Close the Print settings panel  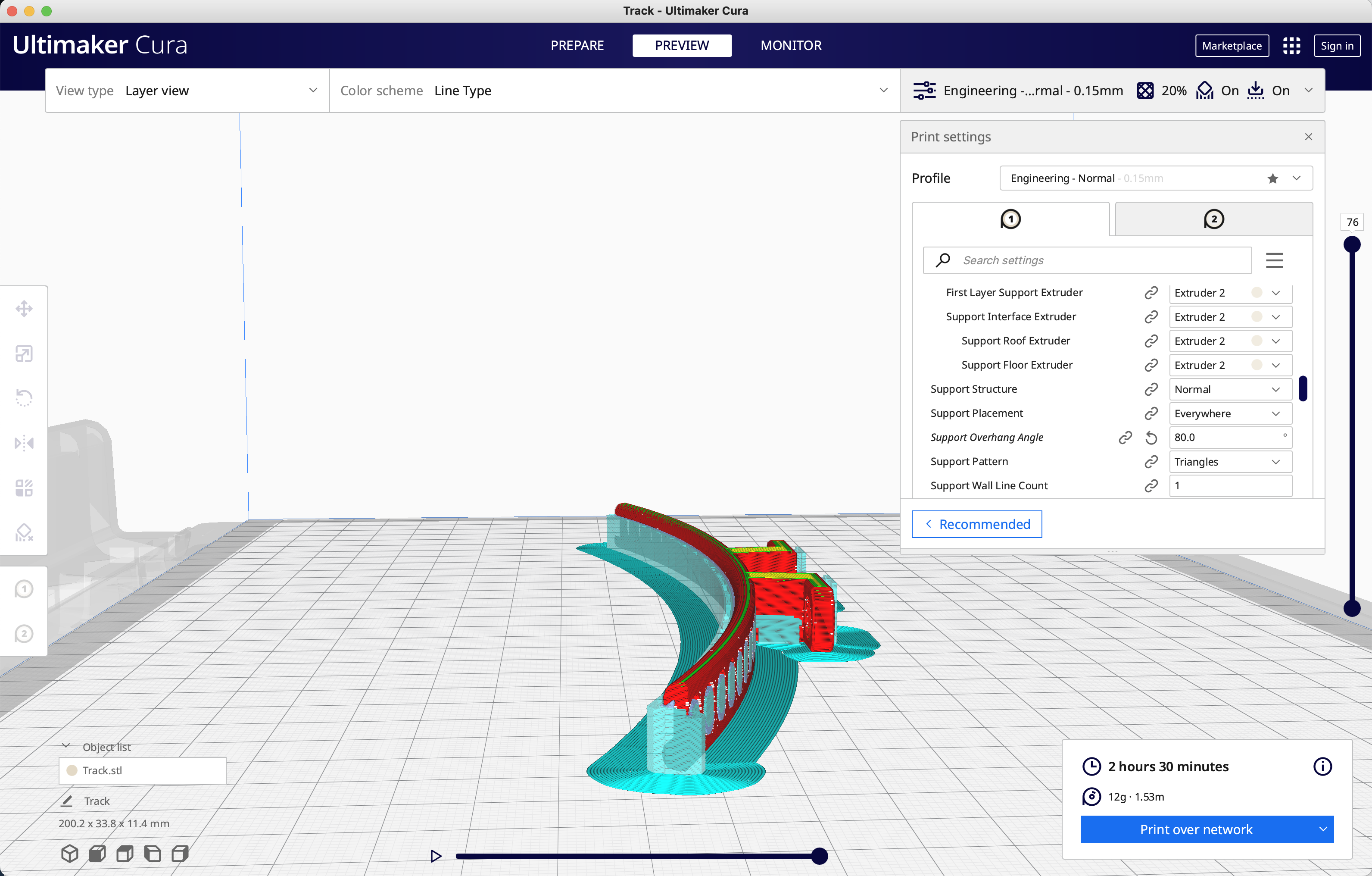[x=1308, y=137]
